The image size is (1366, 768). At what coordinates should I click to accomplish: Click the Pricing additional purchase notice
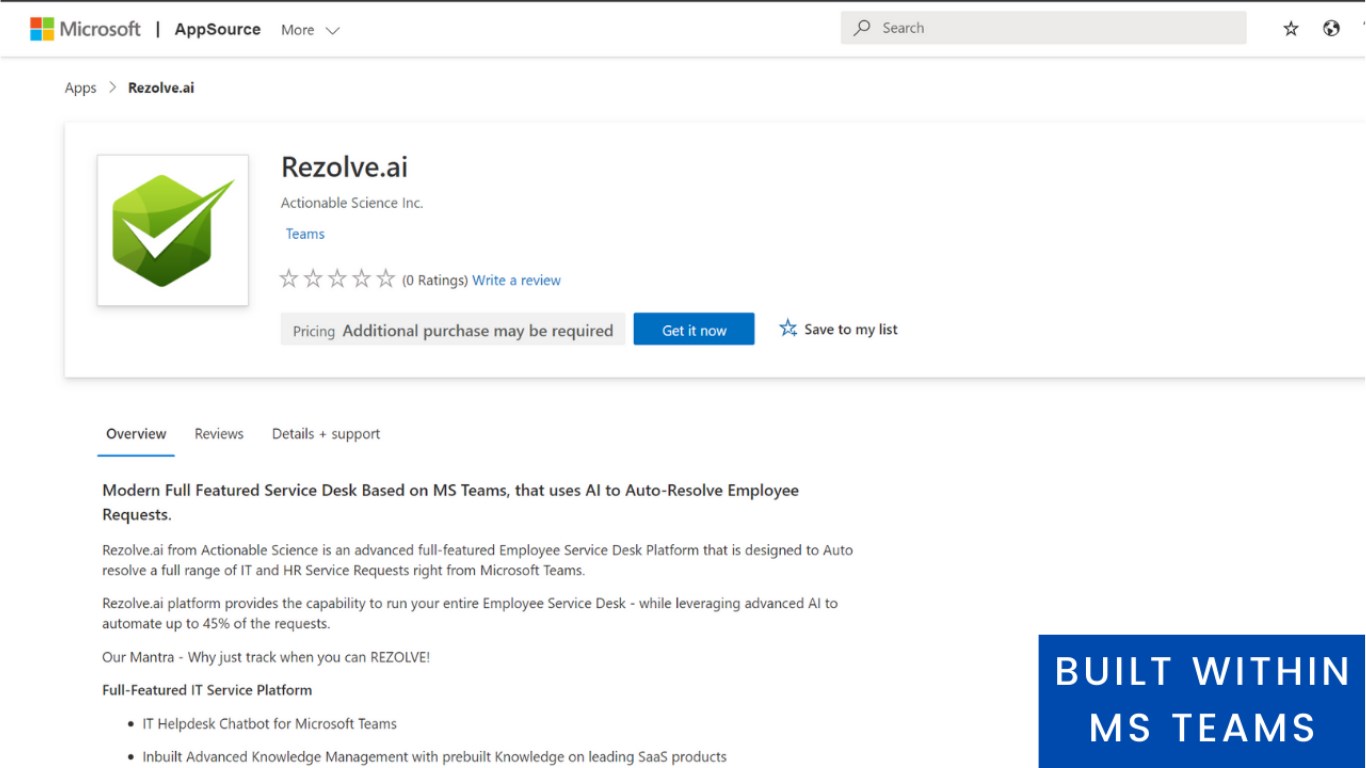pos(453,330)
